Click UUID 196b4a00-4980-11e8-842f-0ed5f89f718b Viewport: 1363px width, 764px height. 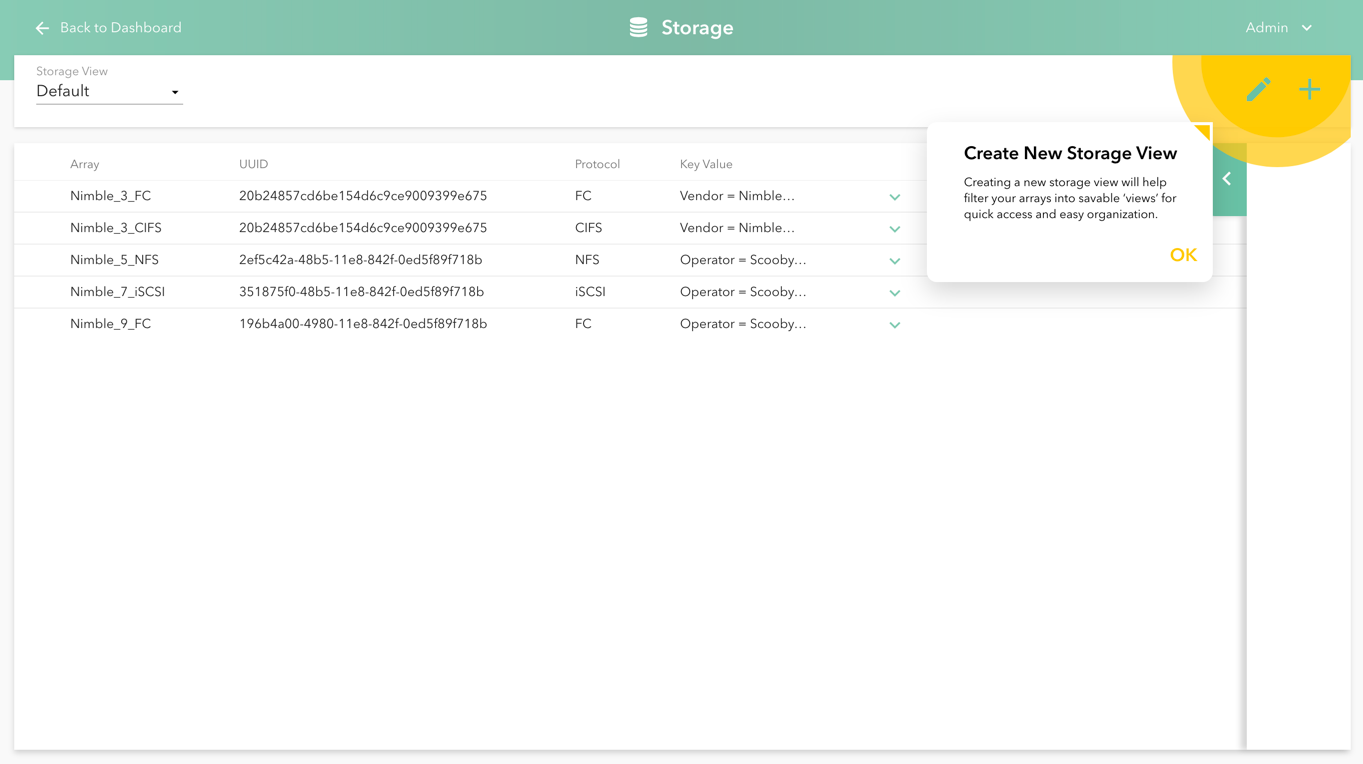coord(363,324)
